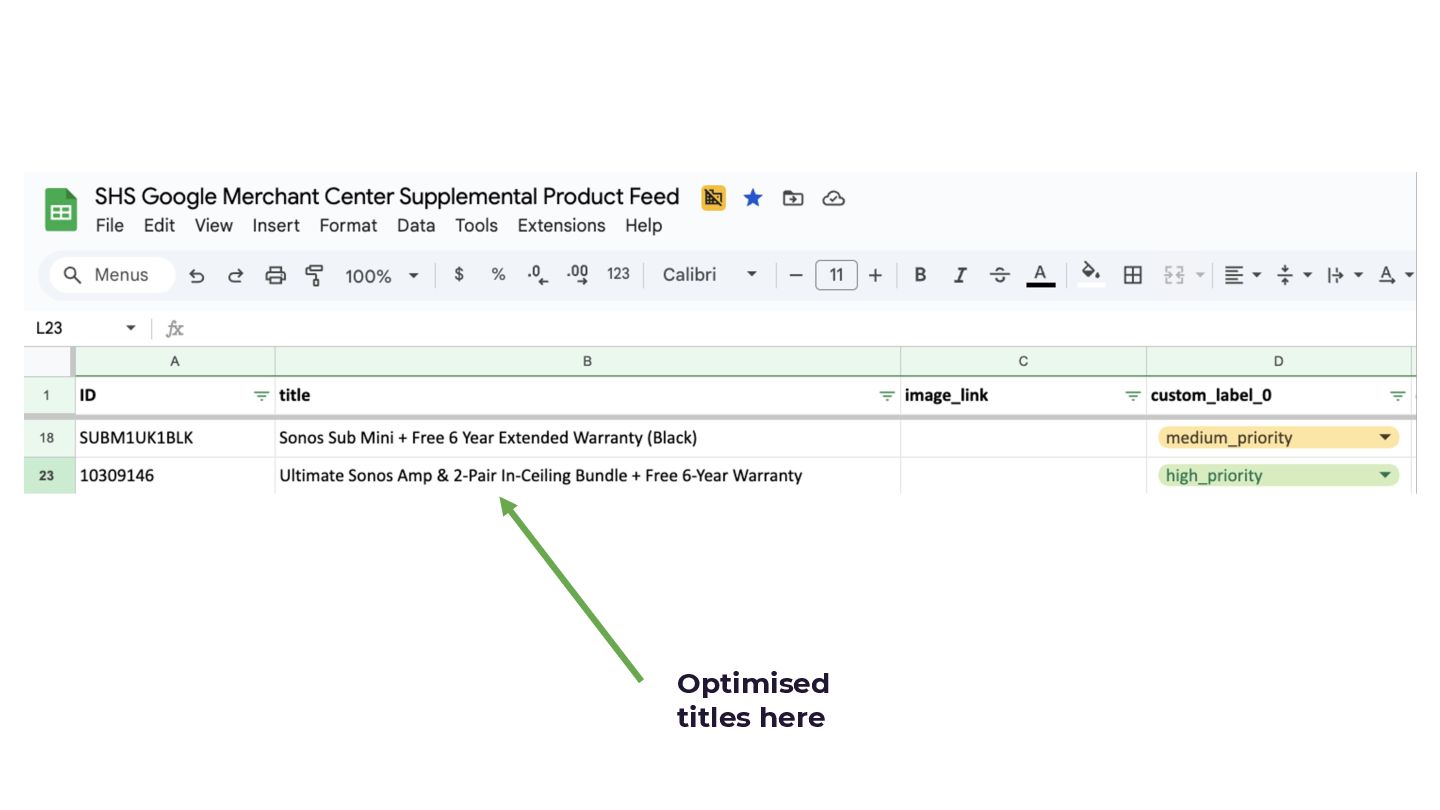Select row 23 header

(x=49, y=476)
